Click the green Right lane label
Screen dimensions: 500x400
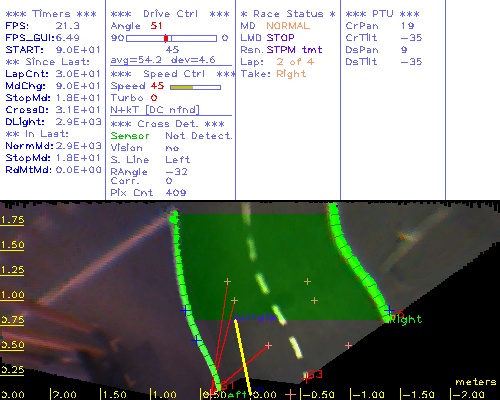click(406, 319)
